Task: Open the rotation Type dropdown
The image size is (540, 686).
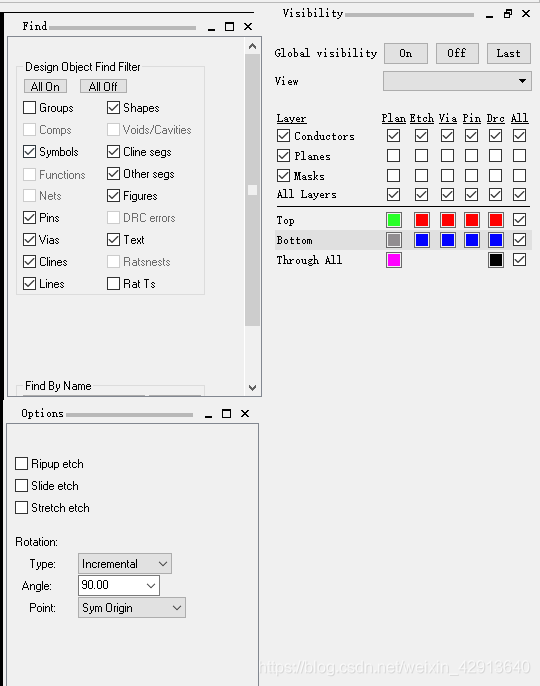Action: [125, 564]
